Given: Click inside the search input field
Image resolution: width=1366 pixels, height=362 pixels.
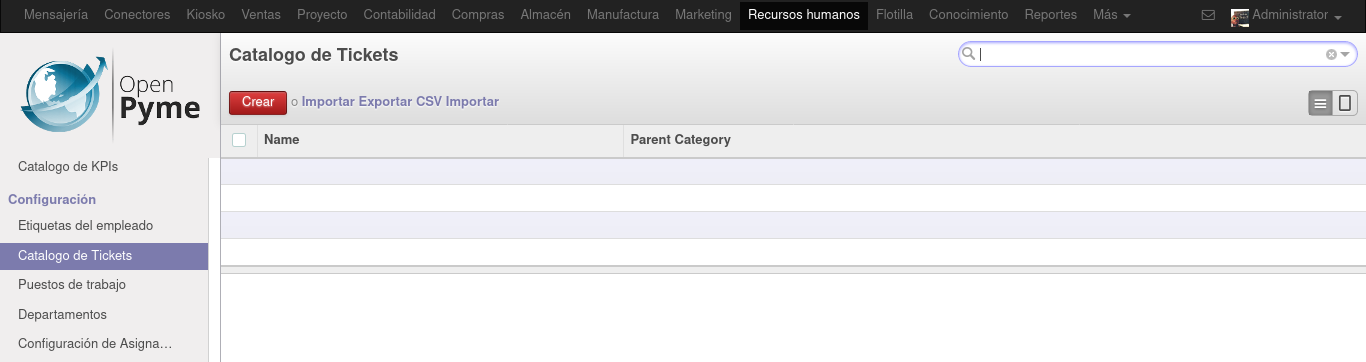Looking at the screenshot, I should (x=1150, y=55).
